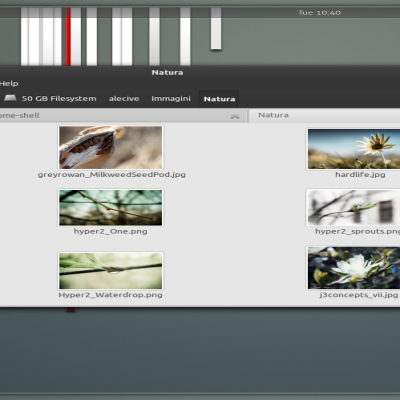Close the gnome-shell pane tab
This screenshot has height=400, width=400.
pyautogui.click(x=235, y=116)
